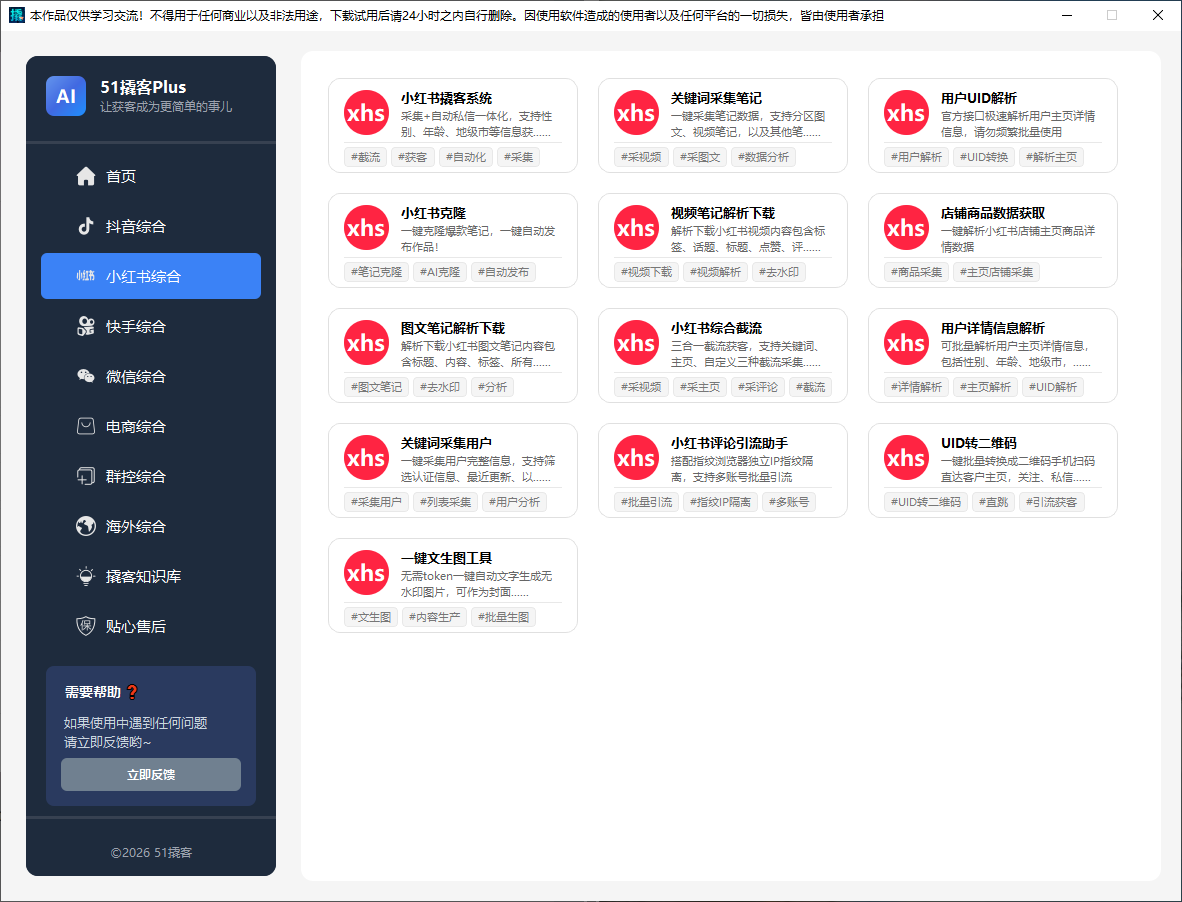1182x902 pixels.
Task: Click the xhs icon of UID转二维码
Action: [x=905, y=457]
